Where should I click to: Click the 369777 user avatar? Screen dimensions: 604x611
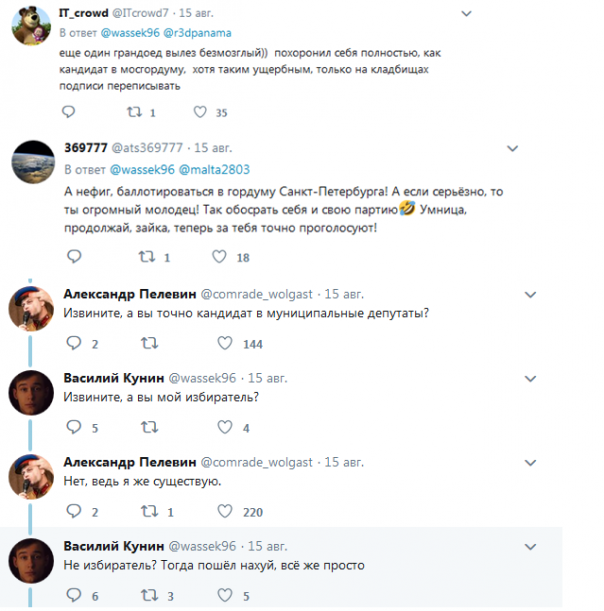(32, 164)
